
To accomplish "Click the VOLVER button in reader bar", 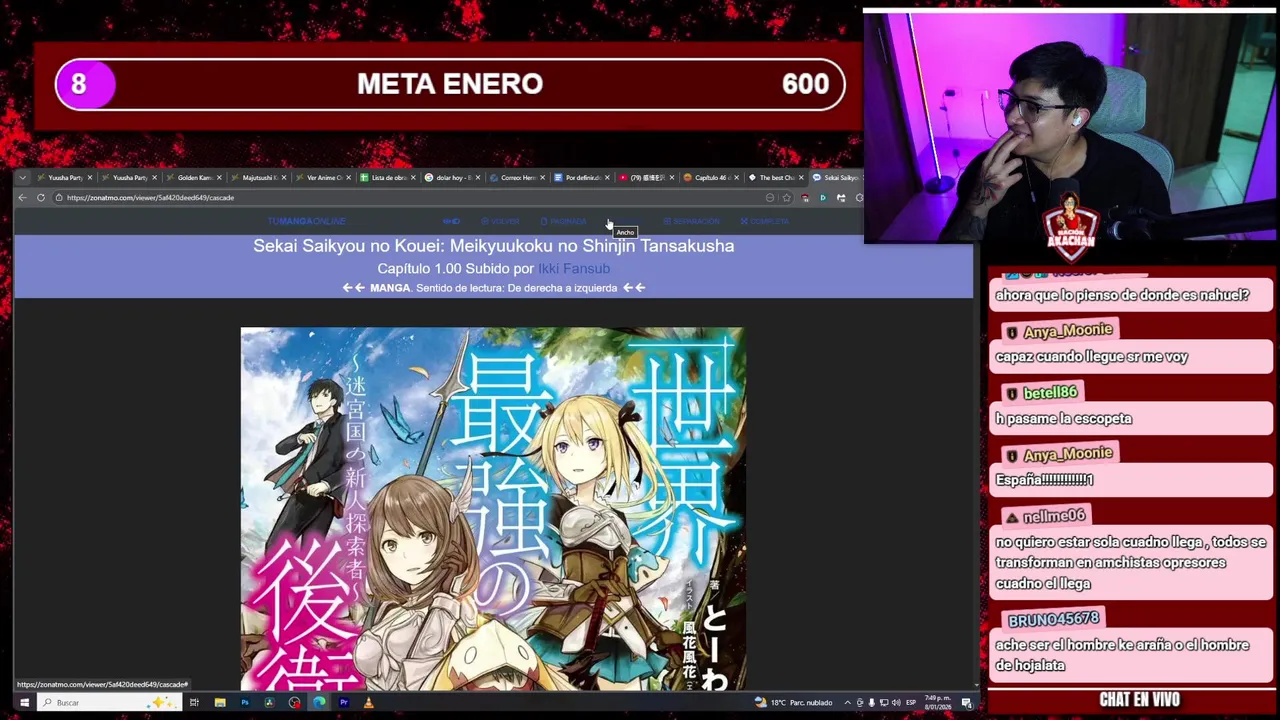I will point(500,221).
